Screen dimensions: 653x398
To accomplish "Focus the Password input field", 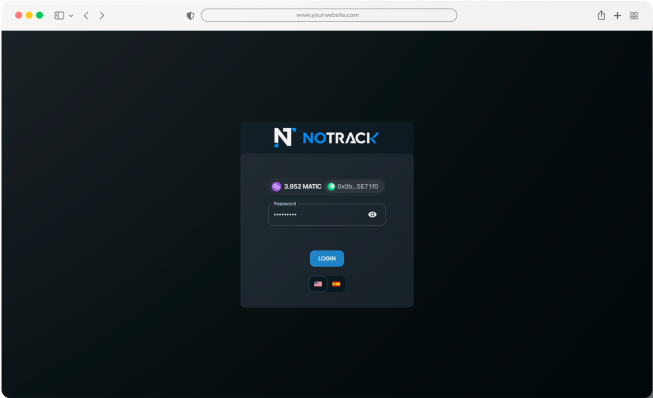I will 326,214.
